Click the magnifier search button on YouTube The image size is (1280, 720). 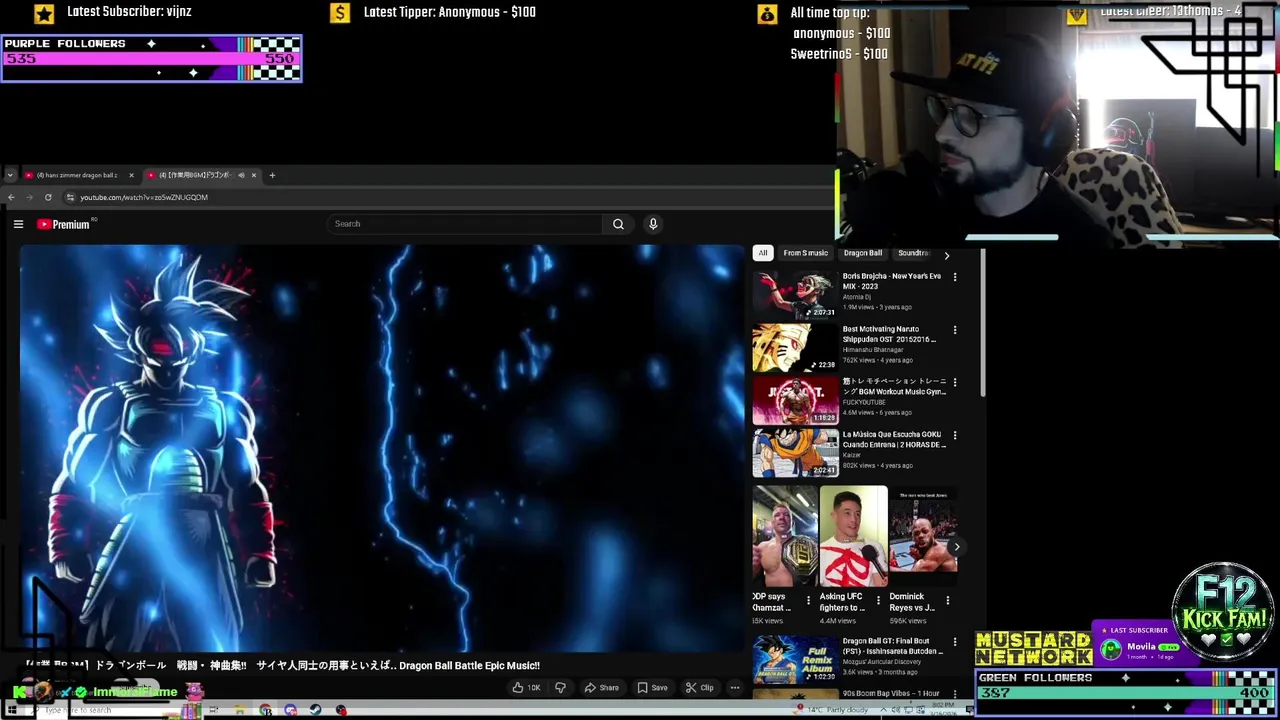pyautogui.click(x=618, y=224)
